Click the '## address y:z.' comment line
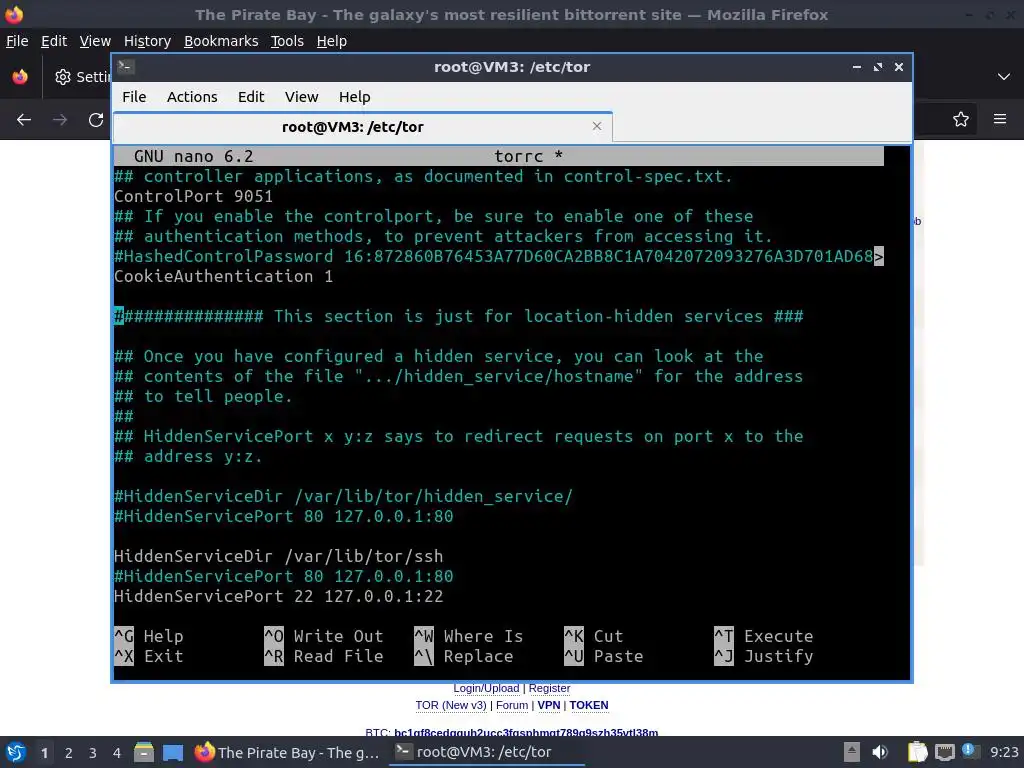This screenshot has width=1024, height=768. (x=189, y=456)
